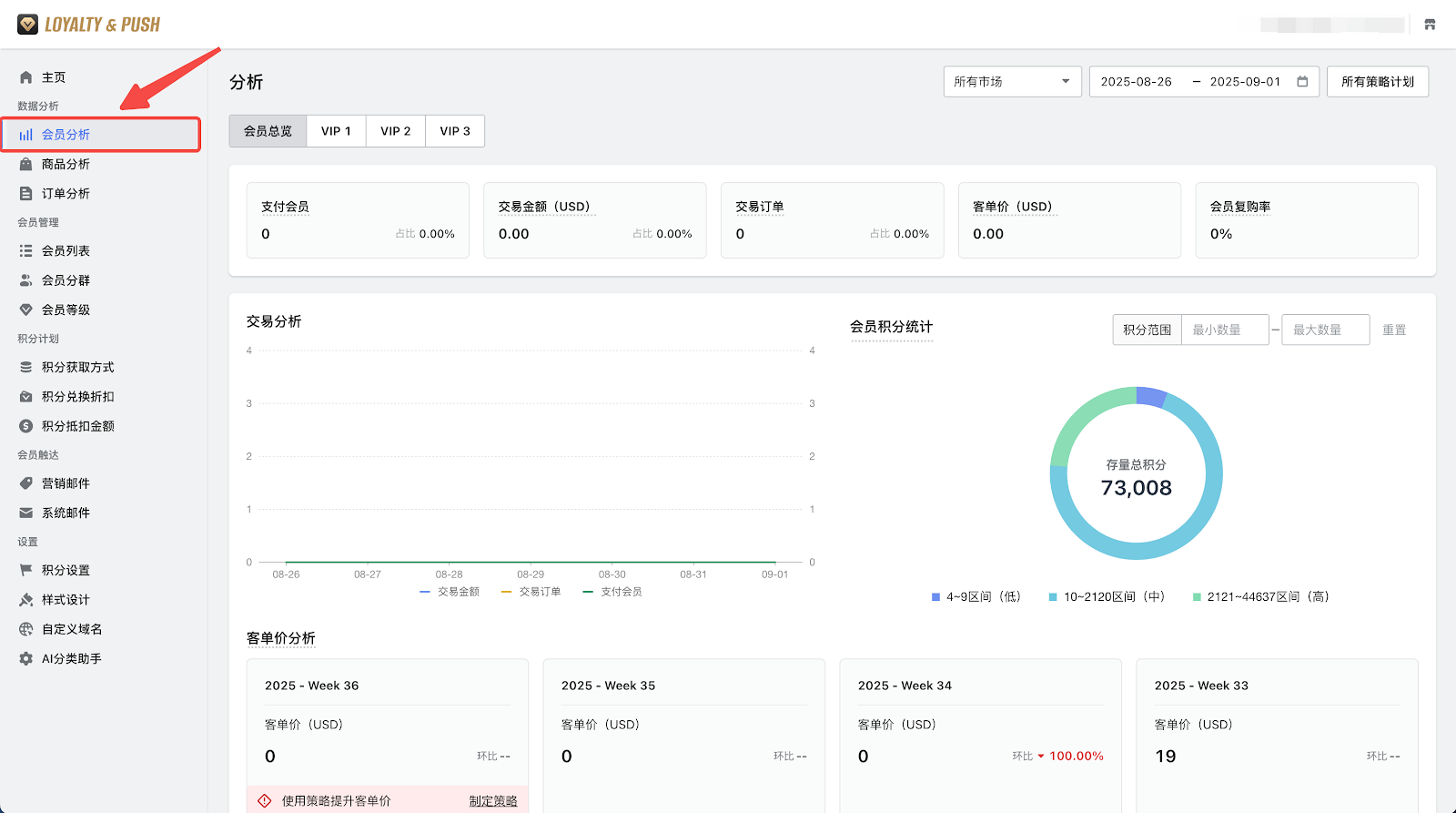Click the 交易分析 chart heading
This screenshot has width=1456, height=813.
tap(274, 321)
